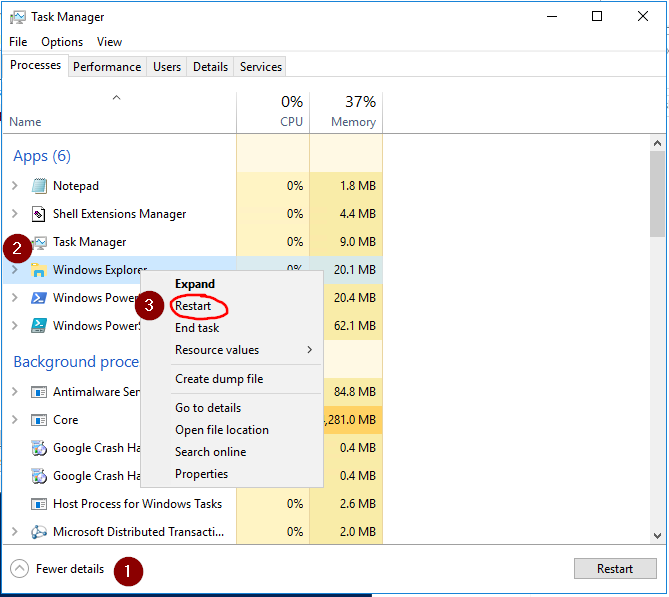Viewport: 669px width, 597px height.
Task: Maximize the Task Manager window
Action: (x=597, y=17)
